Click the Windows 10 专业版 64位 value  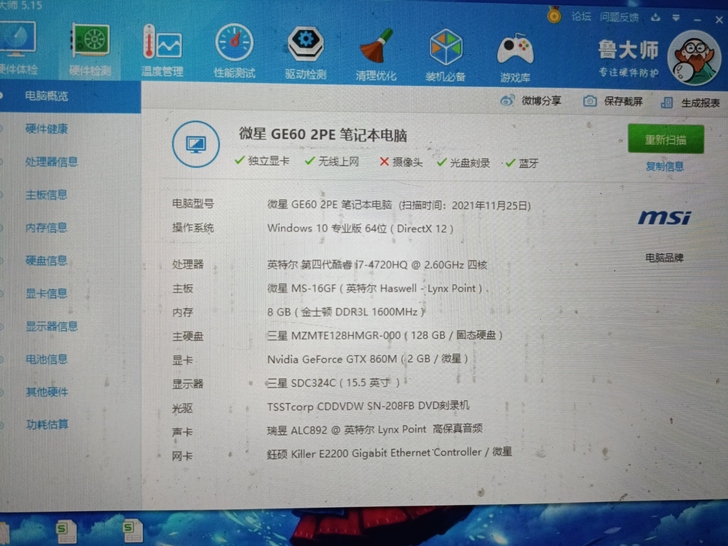pyautogui.click(x=360, y=228)
